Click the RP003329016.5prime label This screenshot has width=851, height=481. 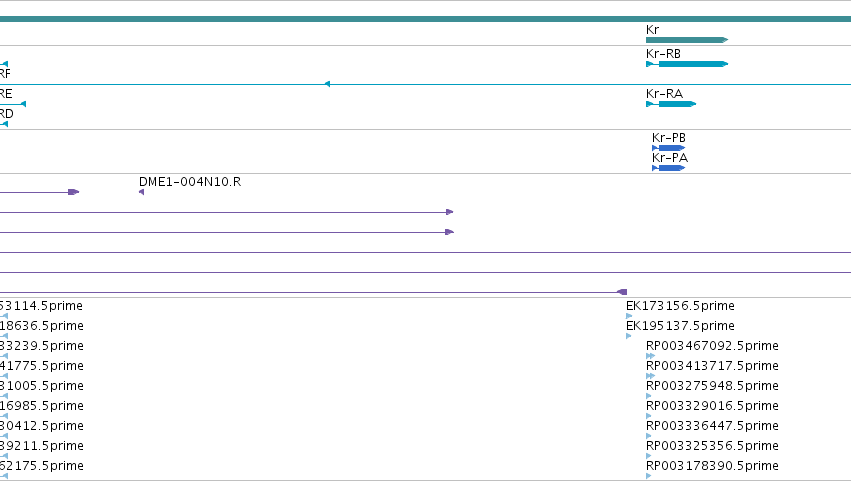pyautogui.click(x=712, y=406)
